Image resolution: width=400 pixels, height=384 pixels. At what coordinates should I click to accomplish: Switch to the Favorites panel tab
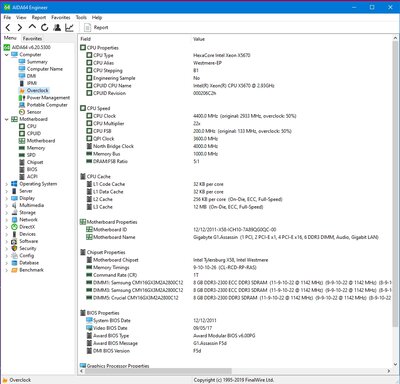[32, 38]
